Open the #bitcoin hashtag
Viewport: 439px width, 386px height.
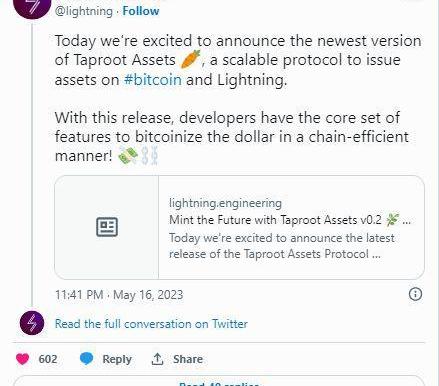(x=153, y=80)
